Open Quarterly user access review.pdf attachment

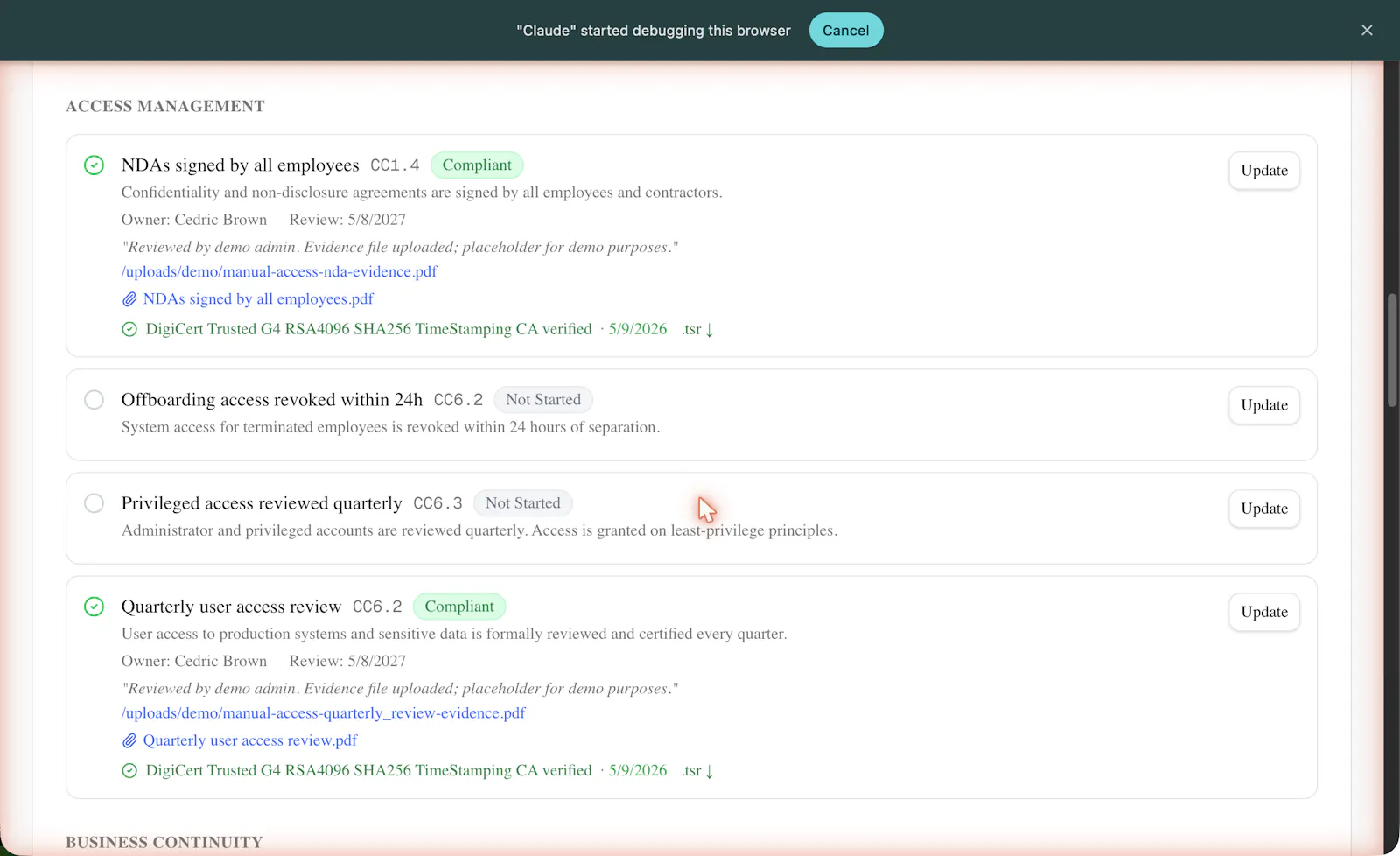tap(250, 740)
